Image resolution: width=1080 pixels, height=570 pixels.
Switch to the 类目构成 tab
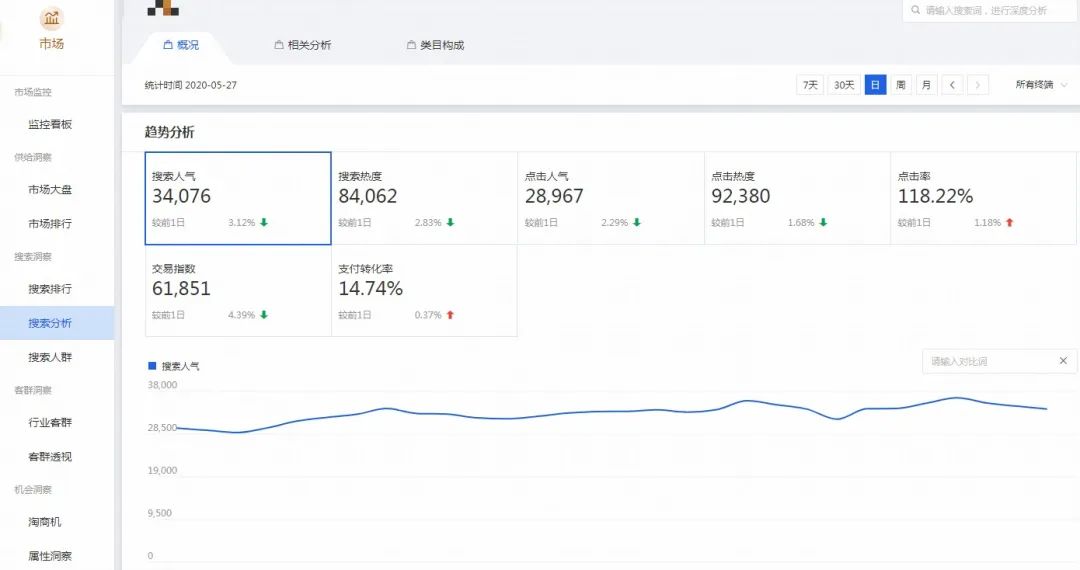tap(435, 45)
